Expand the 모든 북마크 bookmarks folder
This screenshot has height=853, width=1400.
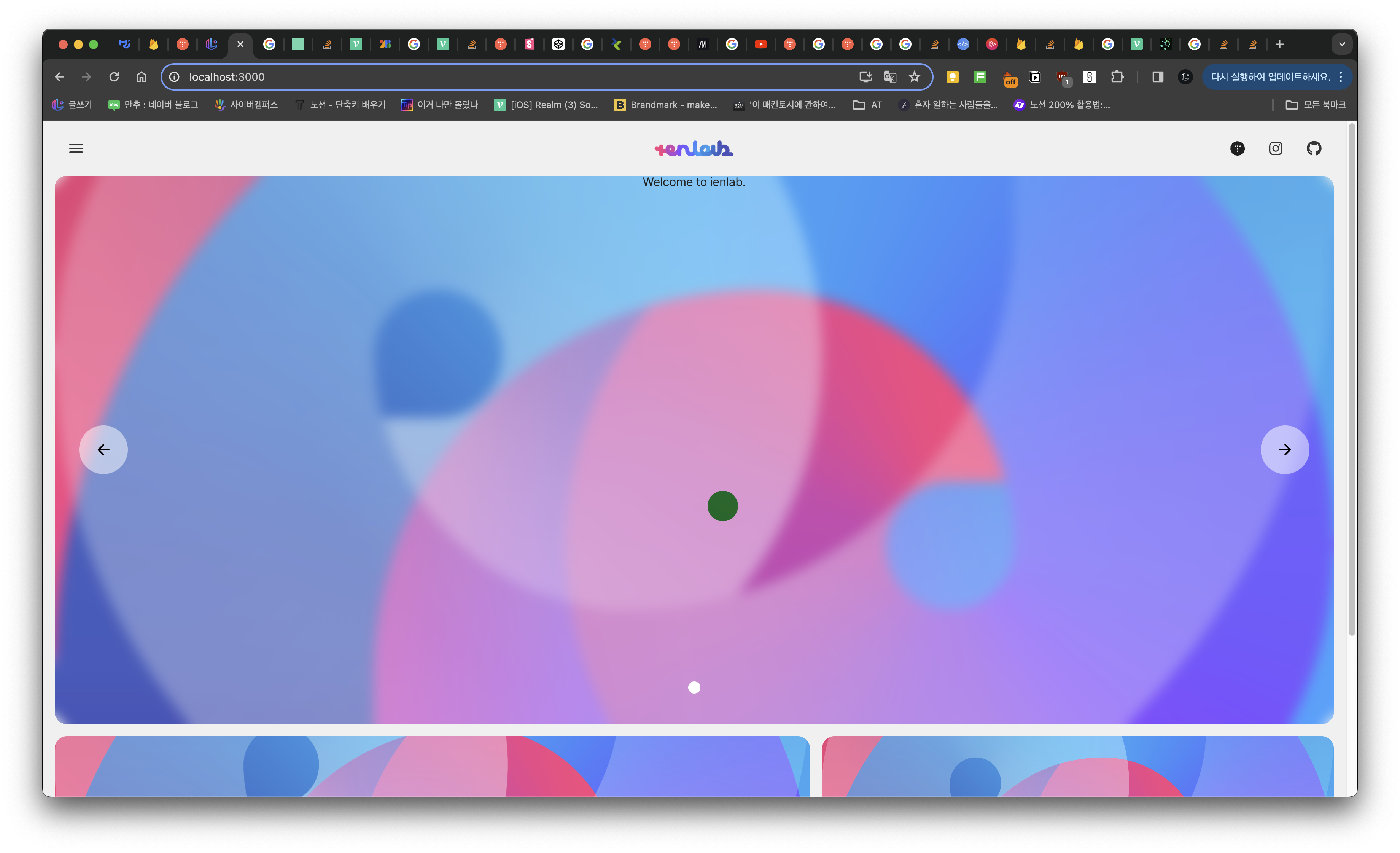coord(1315,105)
